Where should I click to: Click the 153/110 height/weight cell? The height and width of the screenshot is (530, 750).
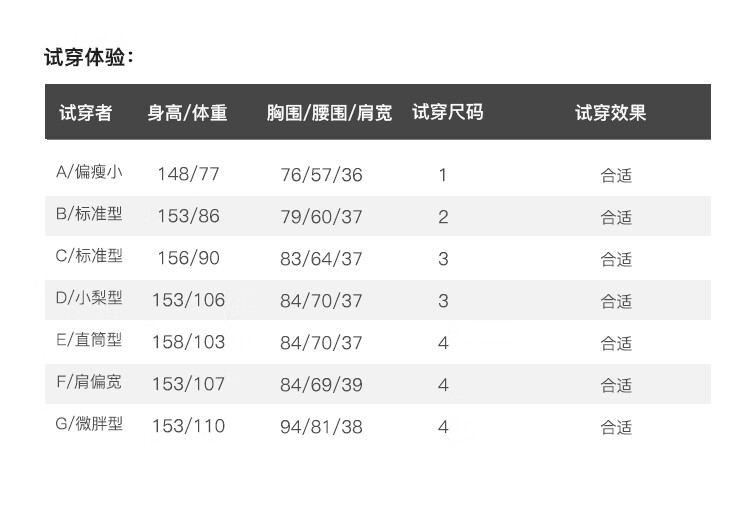(188, 427)
